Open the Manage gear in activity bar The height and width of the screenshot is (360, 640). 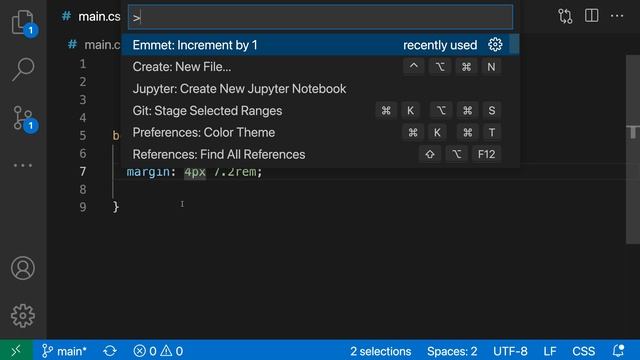coord(23,316)
